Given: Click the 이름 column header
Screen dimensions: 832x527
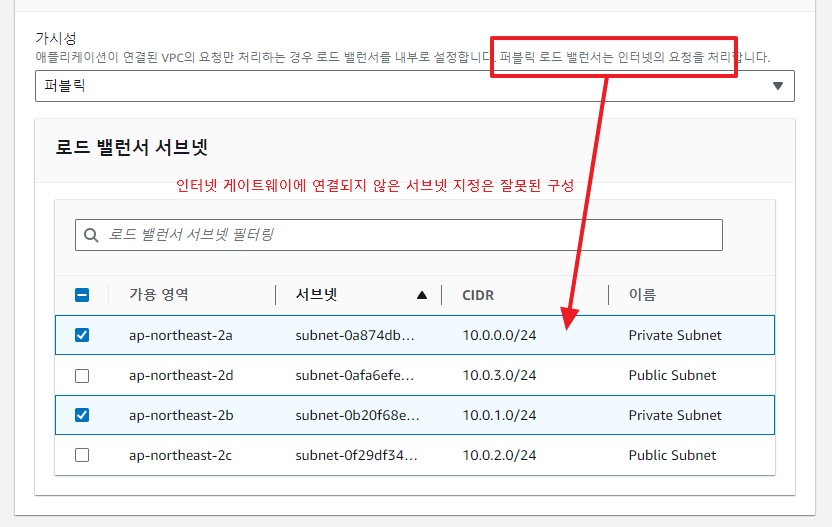Looking at the screenshot, I should tap(642, 295).
